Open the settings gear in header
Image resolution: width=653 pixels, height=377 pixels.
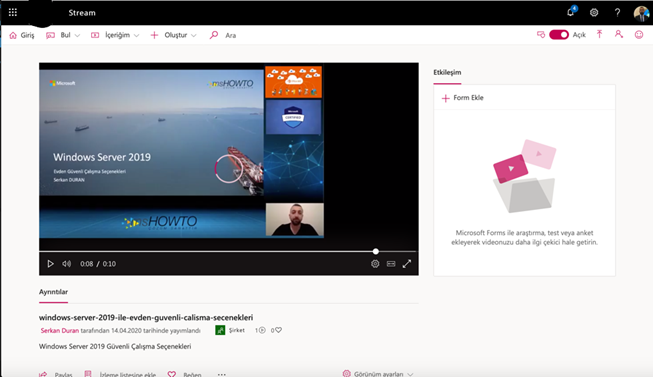[x=594, y=13]
